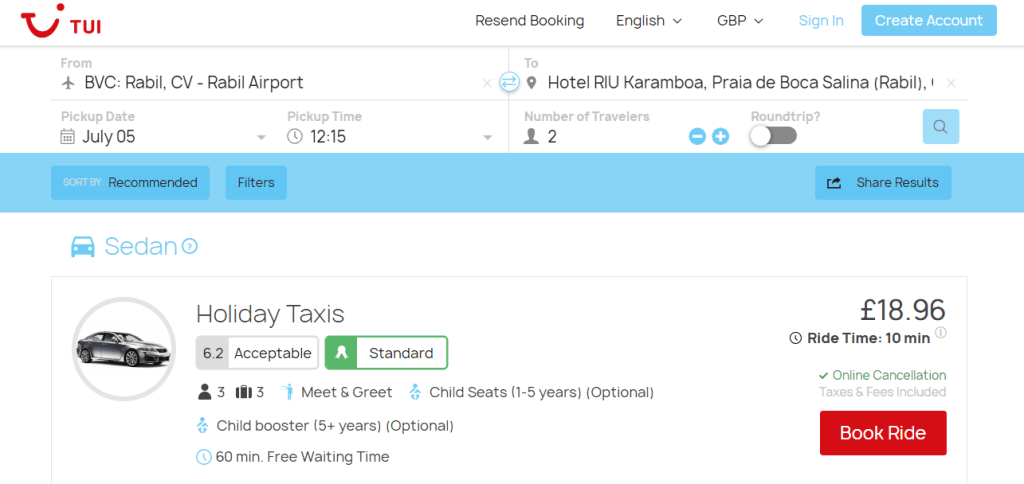1024x484 pixels.
Task: Expand the Pickup Time dropdown
Action: (488, 137)
